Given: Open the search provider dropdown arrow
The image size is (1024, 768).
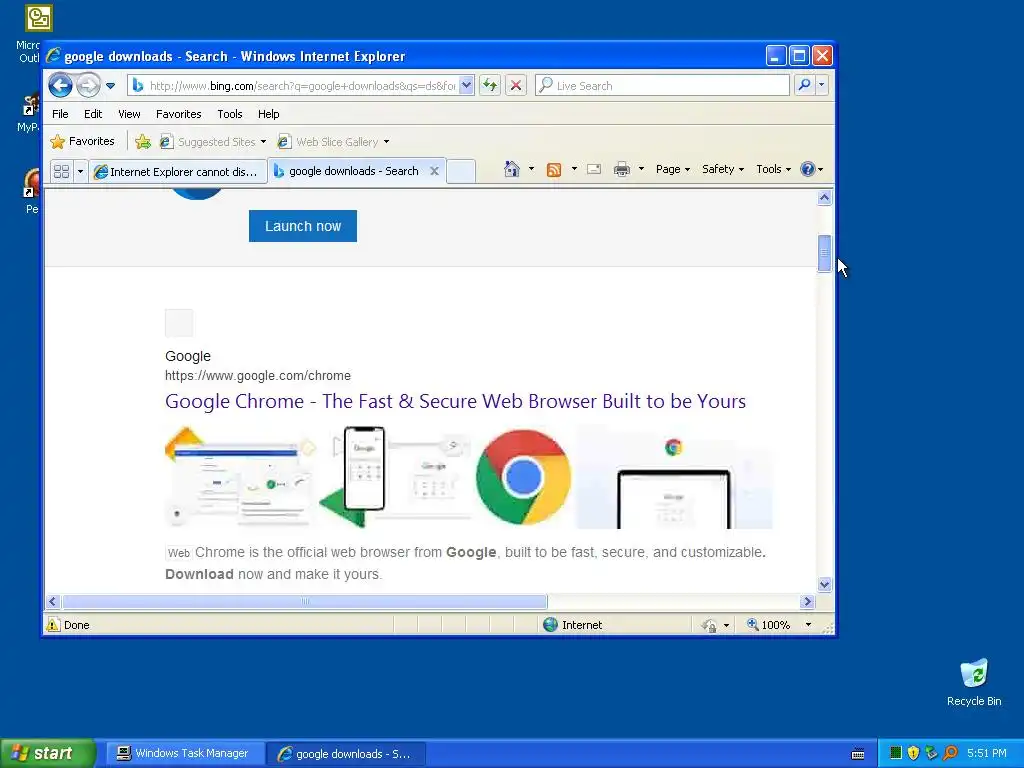Looking at the screenshot, I should [822, 85].
